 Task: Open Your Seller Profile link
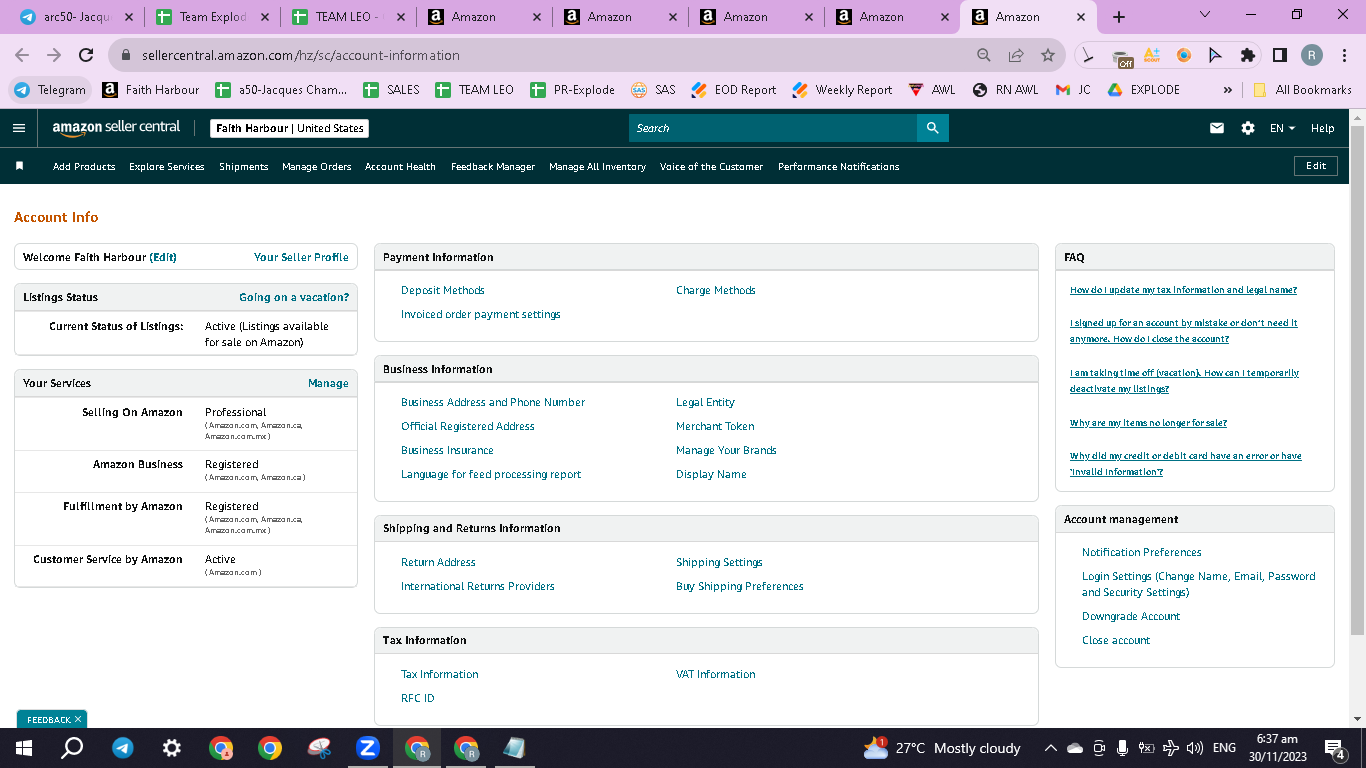(x=301, y=257)
